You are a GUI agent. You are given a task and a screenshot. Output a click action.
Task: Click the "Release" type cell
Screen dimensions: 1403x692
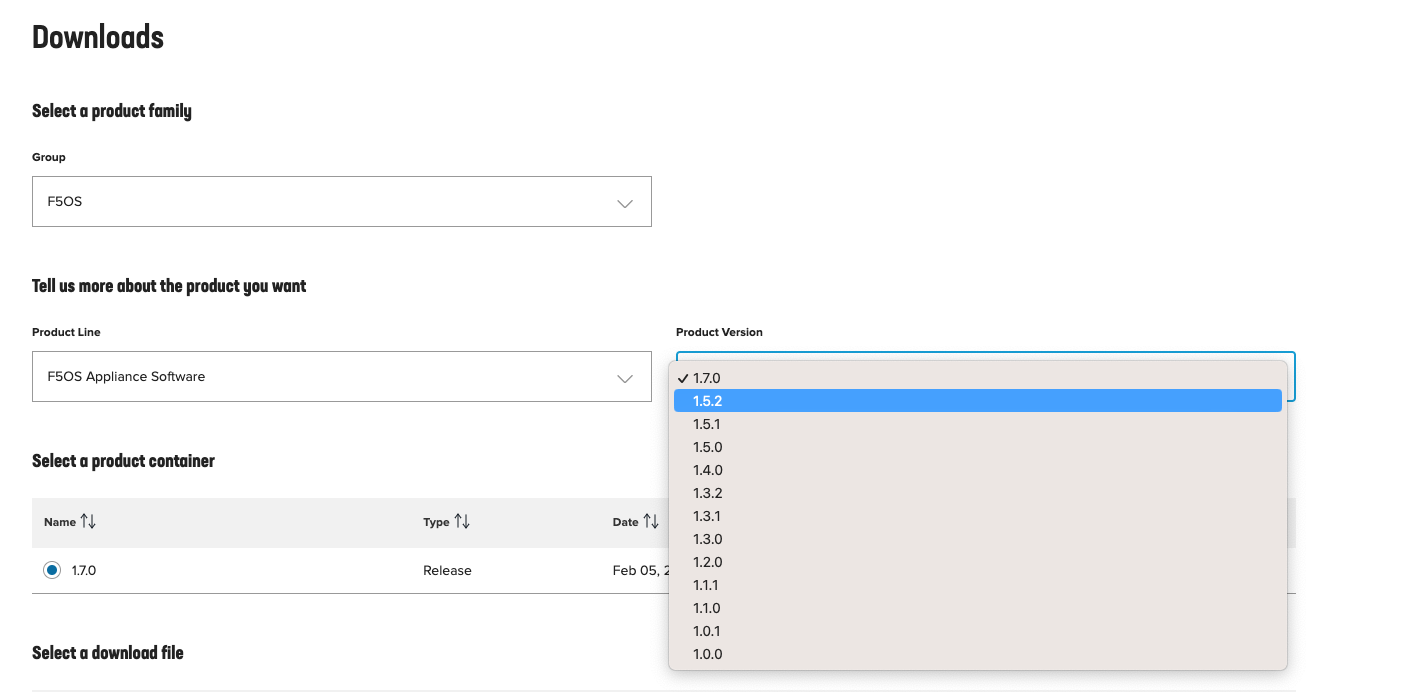coord(447,570)
